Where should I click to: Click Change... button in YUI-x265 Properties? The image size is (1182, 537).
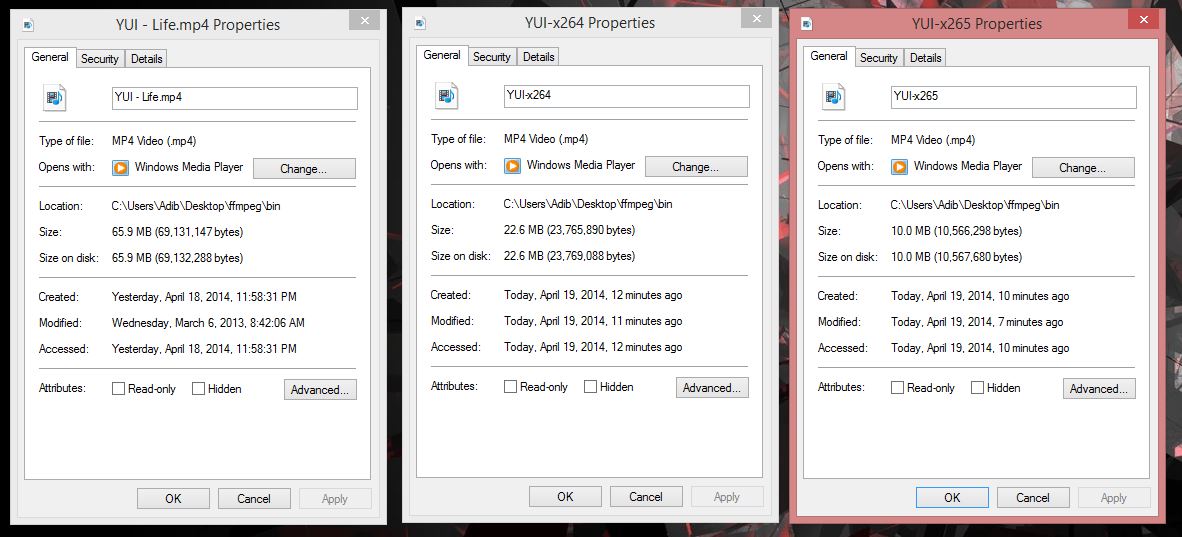click(x=1082, y=167)
